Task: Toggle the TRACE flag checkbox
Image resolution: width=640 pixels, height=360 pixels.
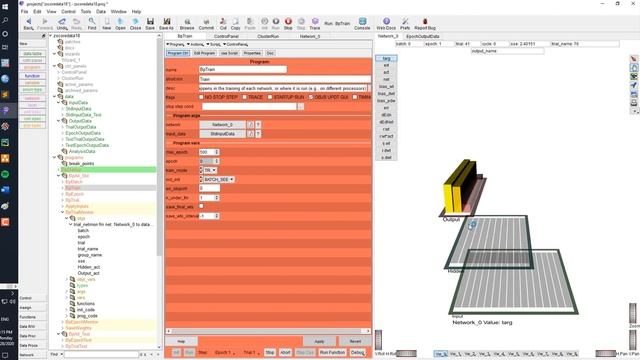Action: click(245, 97)
